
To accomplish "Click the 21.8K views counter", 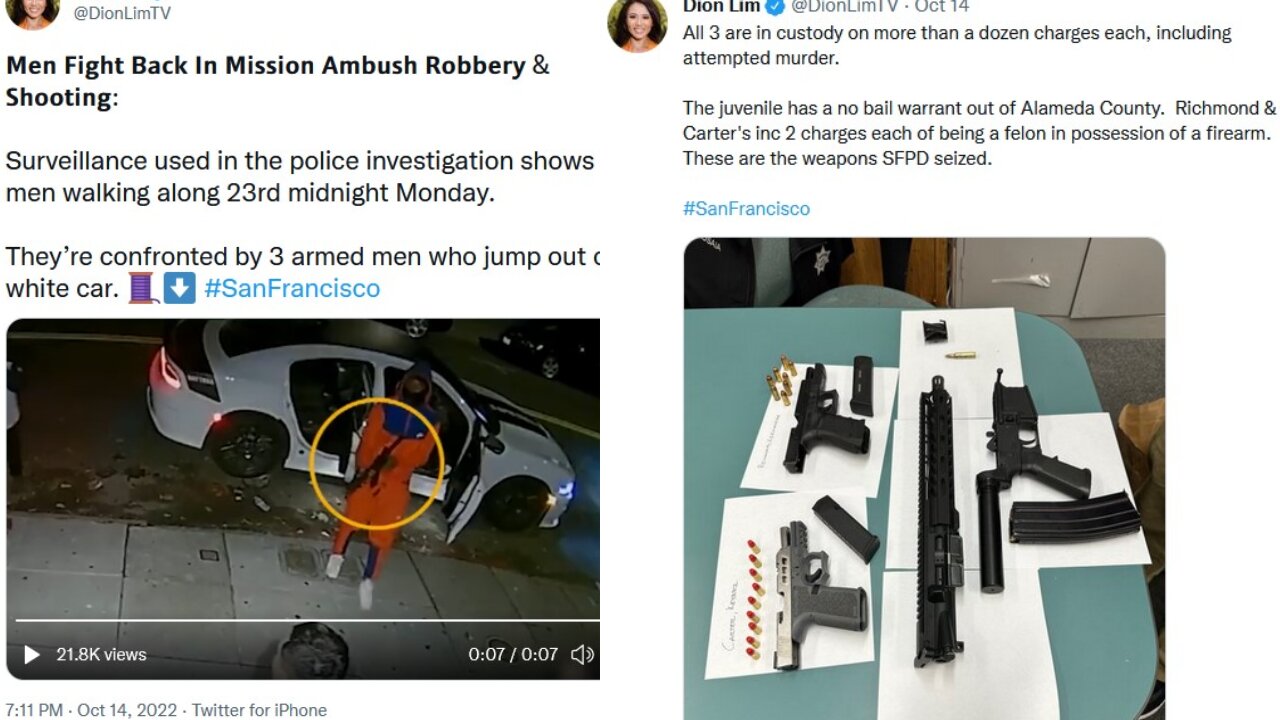I will tap(101, 655).
